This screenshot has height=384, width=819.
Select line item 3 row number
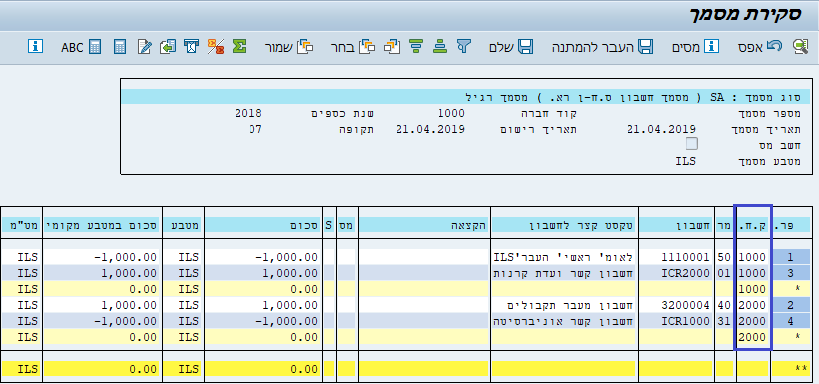(791, 273)
